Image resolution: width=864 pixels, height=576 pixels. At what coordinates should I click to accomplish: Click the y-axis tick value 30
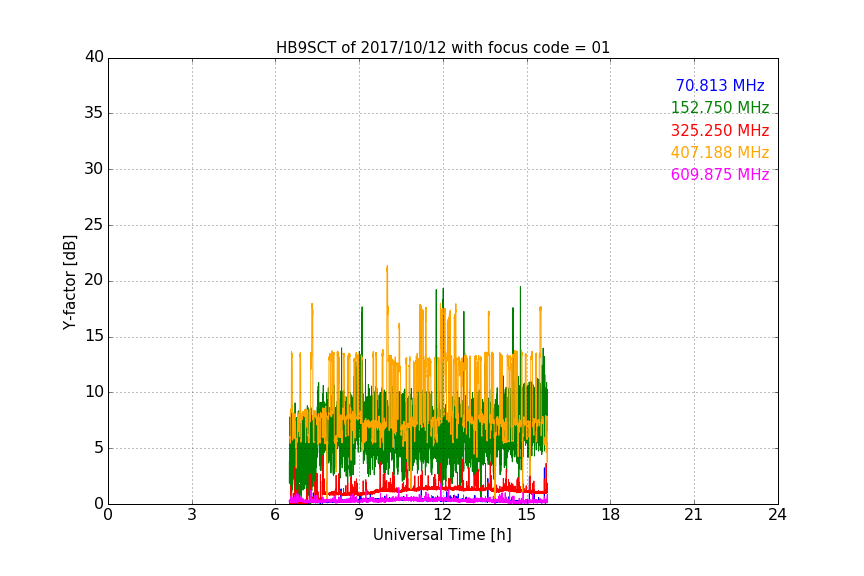point(94,169)
